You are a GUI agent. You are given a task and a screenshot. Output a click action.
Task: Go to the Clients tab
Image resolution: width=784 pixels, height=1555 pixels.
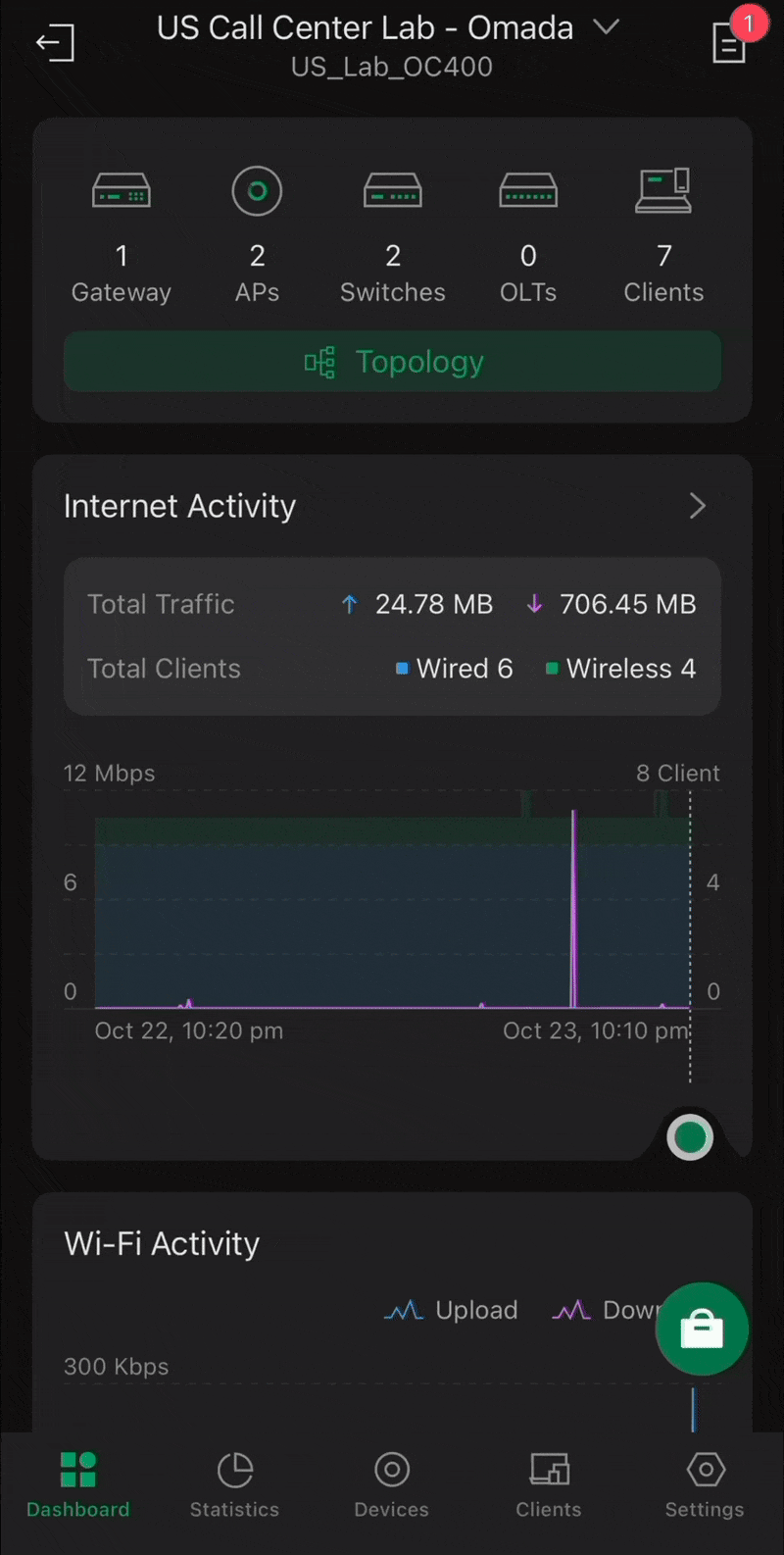(549, 1484)
